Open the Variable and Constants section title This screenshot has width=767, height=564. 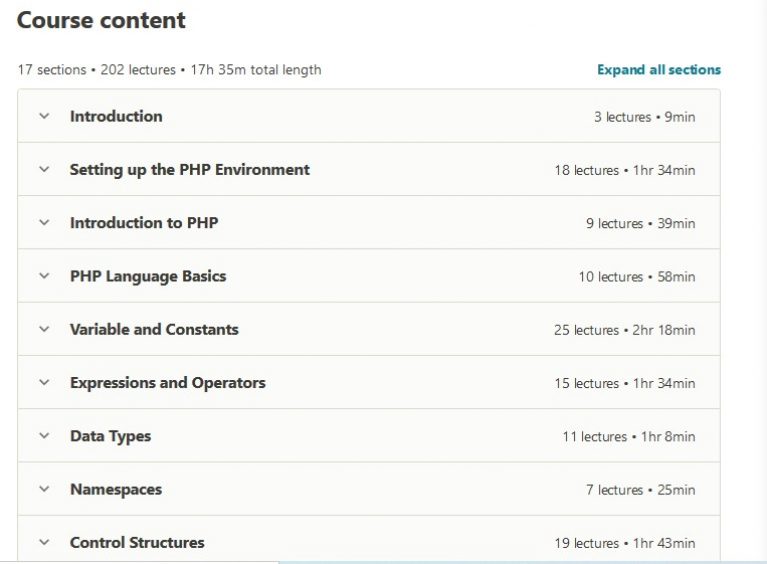[154, 330]
